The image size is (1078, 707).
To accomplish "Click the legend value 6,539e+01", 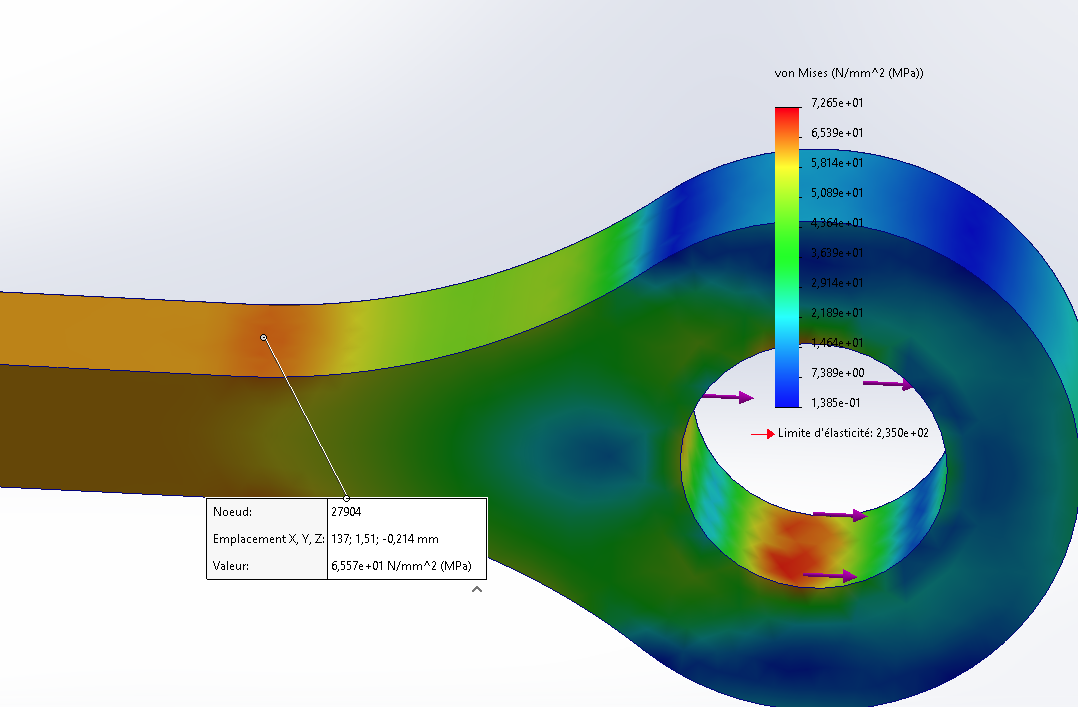I will [837, 133].
